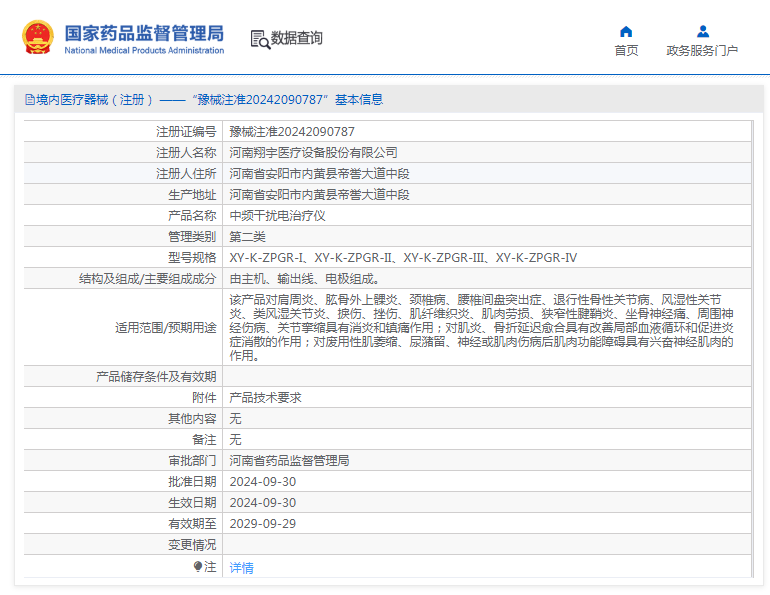Click the 管理类别 row label

[192, 237]
